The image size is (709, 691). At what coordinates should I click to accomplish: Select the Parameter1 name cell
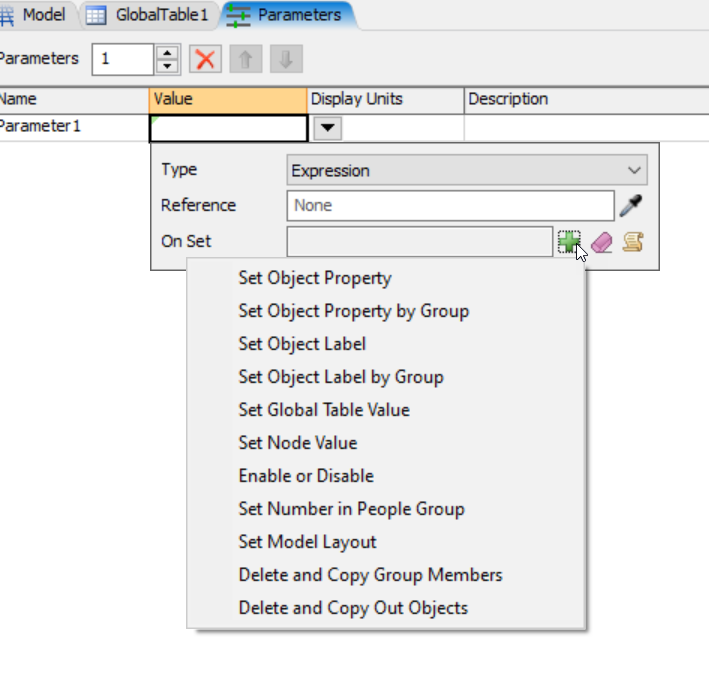pos(74,128)
